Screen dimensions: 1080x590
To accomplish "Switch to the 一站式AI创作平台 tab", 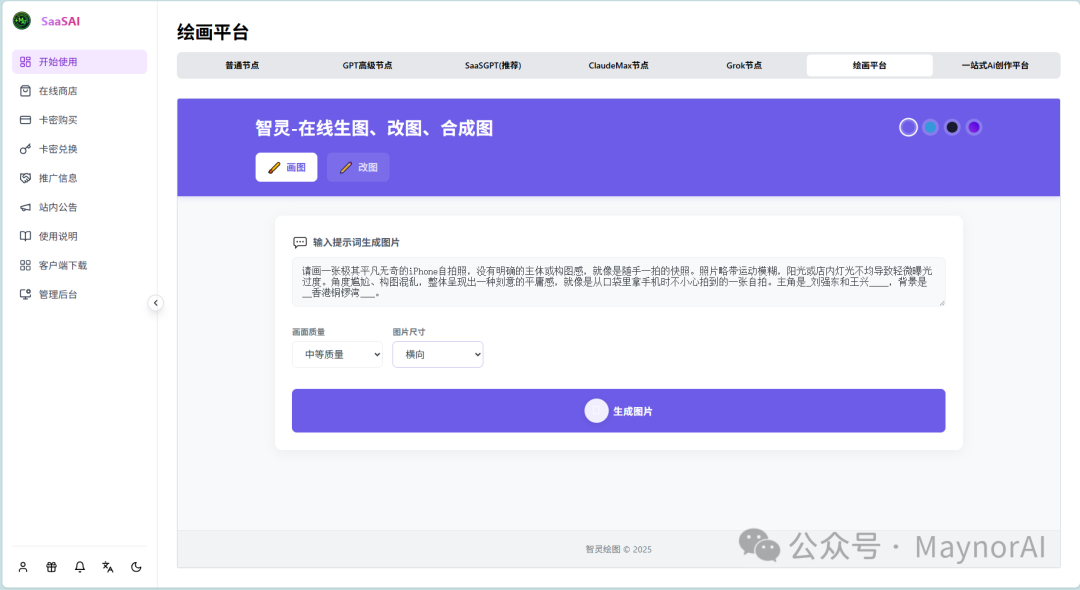I will [x=995, y=65].
